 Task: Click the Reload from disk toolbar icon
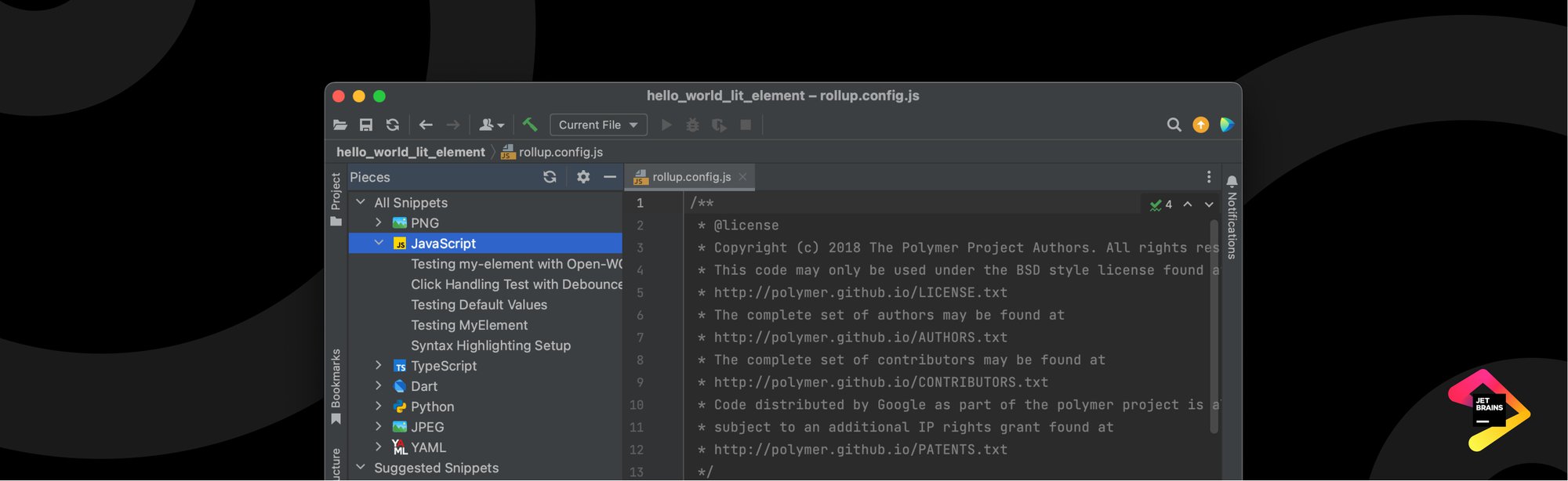393,125
